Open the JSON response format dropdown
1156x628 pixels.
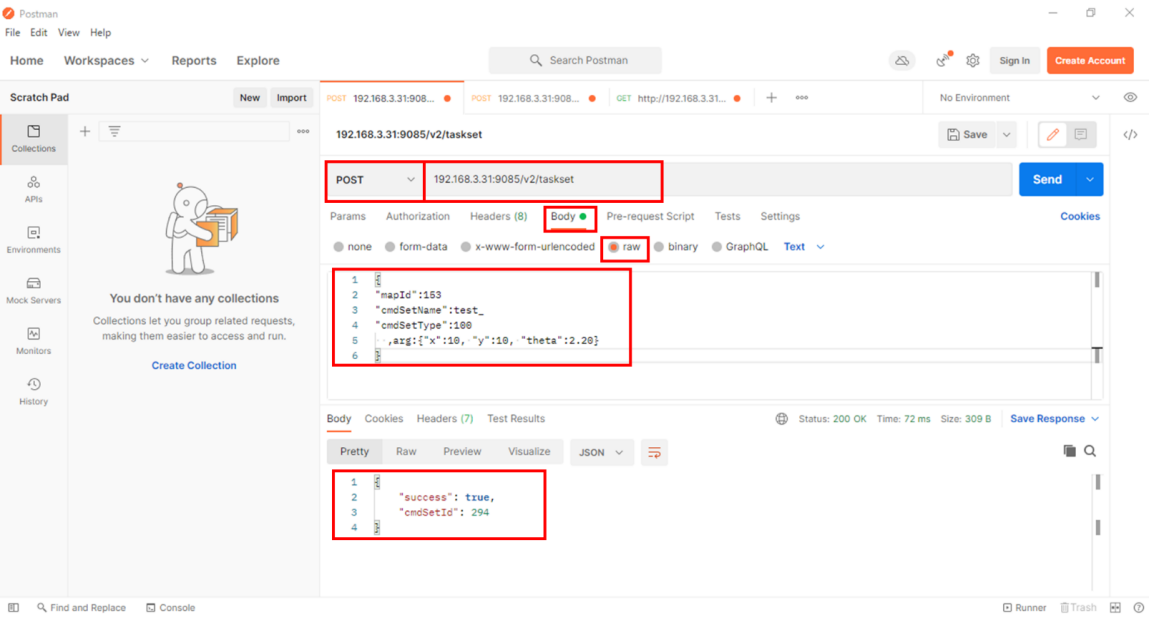point(601,453)
